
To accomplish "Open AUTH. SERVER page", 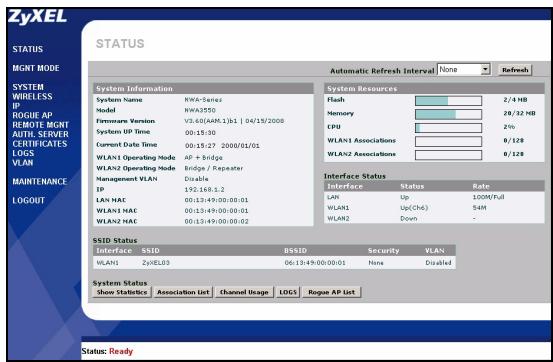I will pyautogui.click(x=40, y=134).
